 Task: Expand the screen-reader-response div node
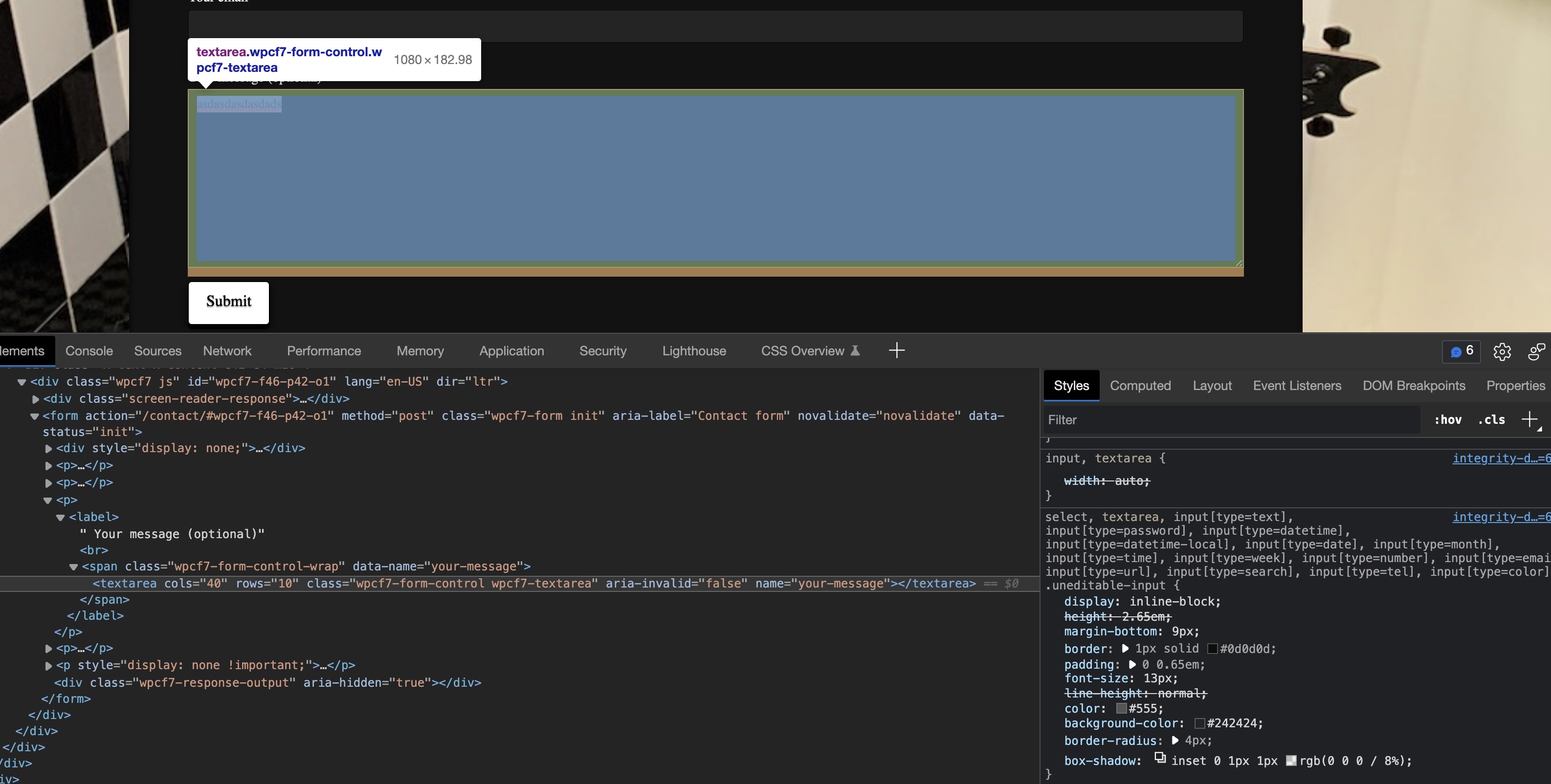36,399
